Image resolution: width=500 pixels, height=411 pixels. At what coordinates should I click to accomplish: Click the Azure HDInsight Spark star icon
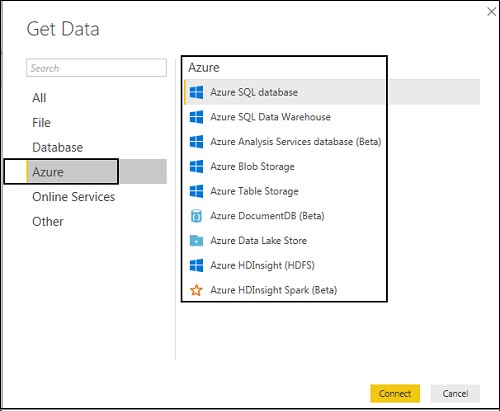(196, 290)
